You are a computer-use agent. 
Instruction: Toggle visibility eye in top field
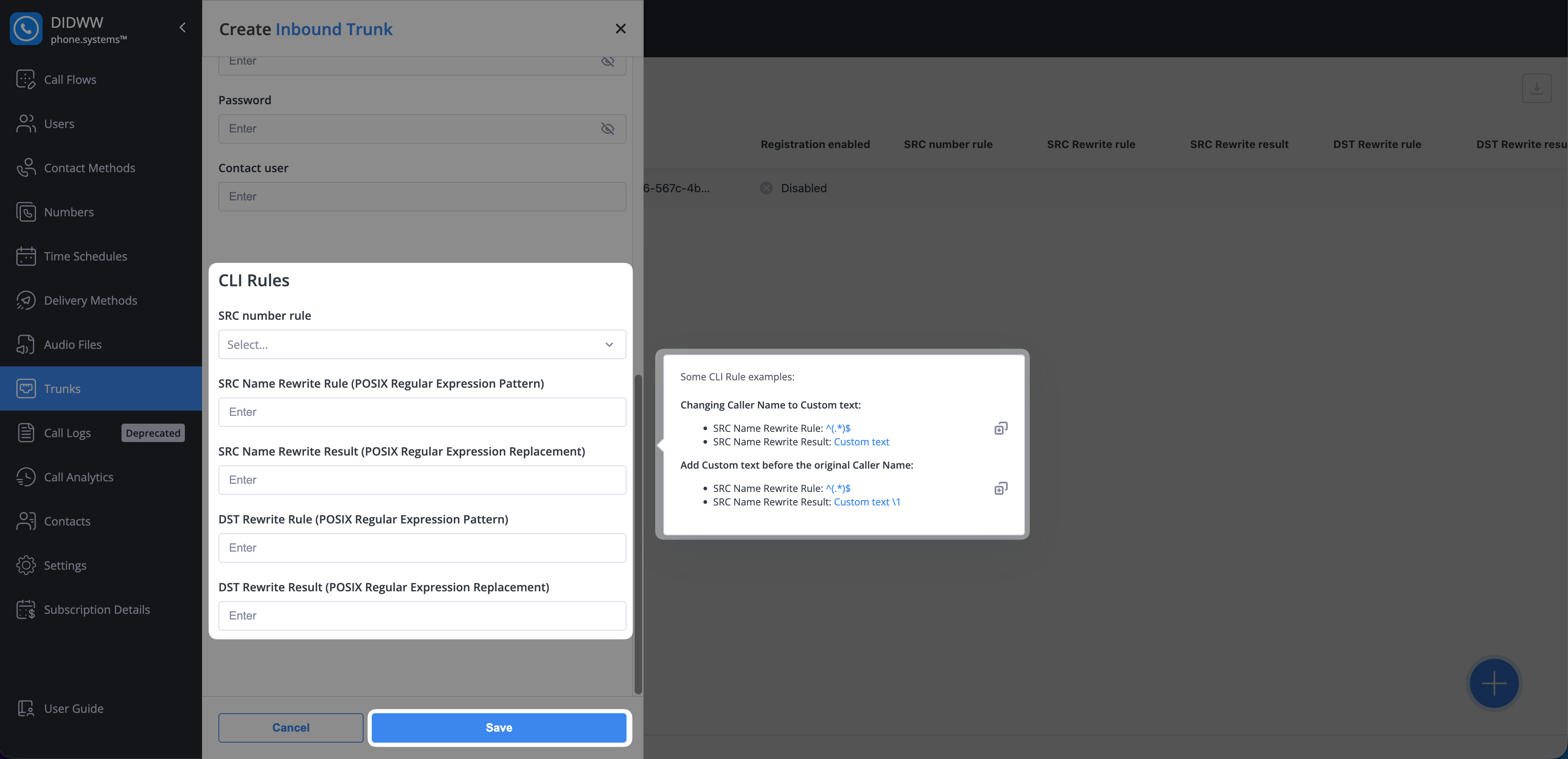coord(607,61)
